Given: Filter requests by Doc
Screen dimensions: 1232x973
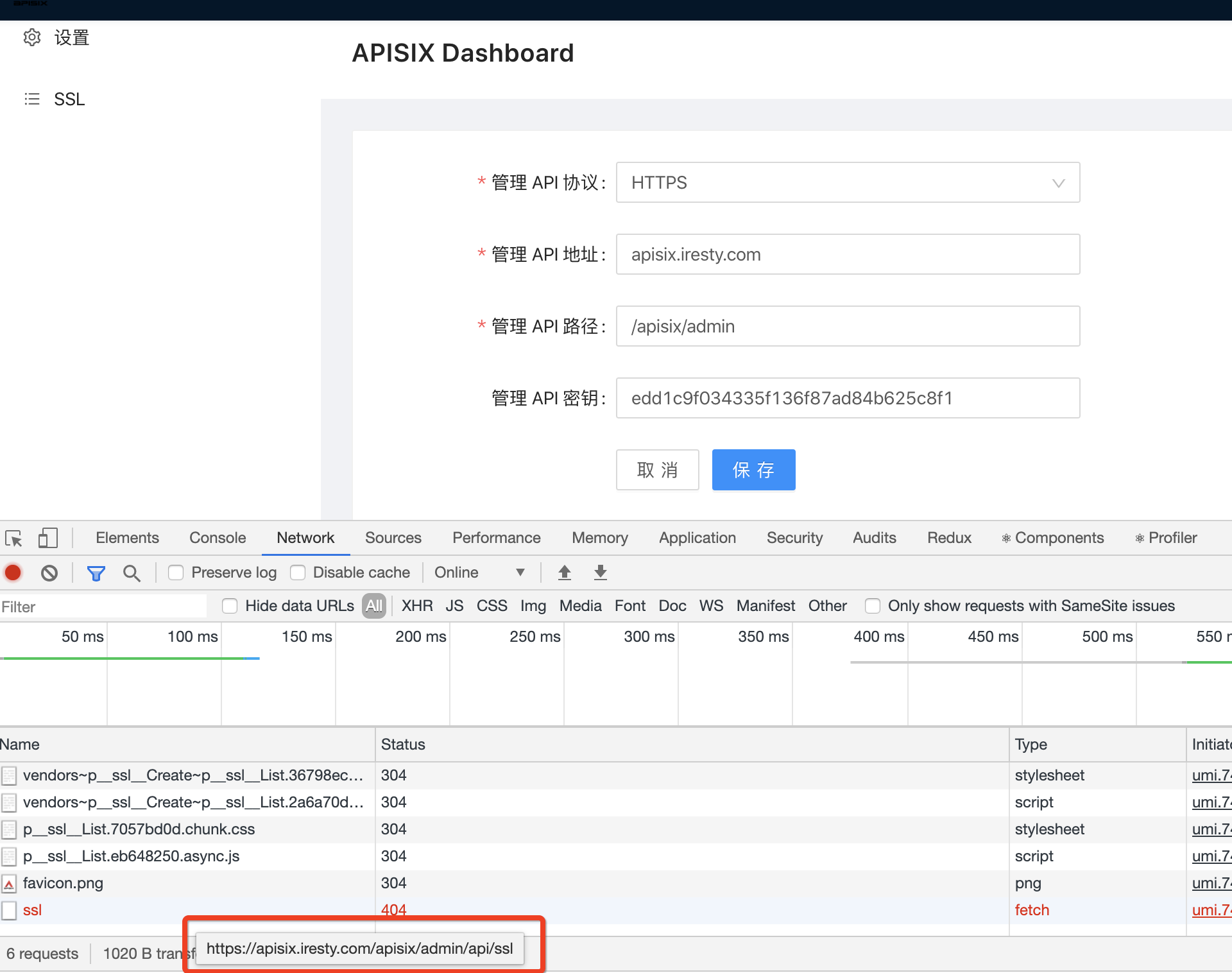Looking at the screenshot, I should coord(672,606).
